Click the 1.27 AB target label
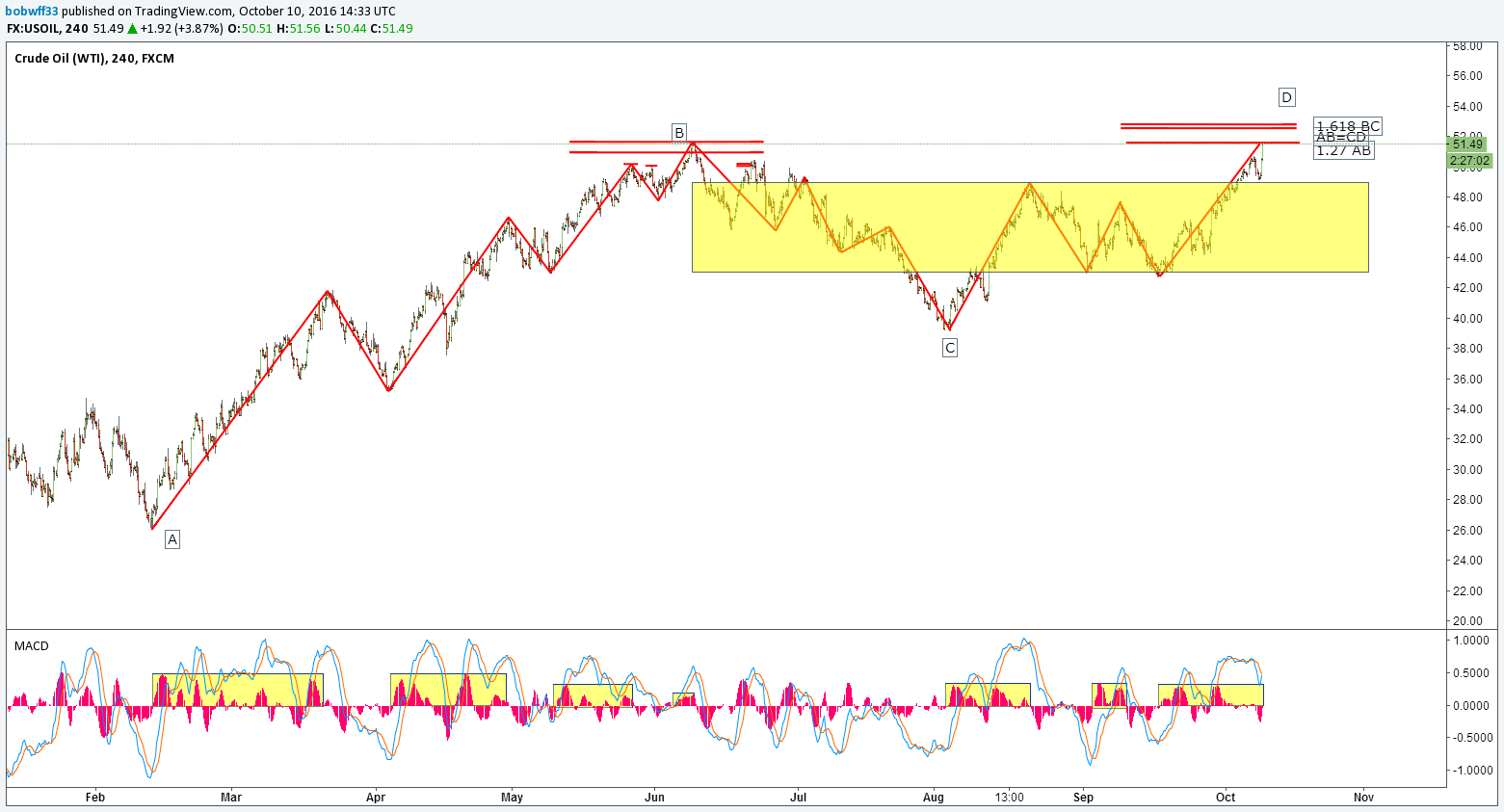The width and height of the screenshot is (1504, 812). point(1343,150)
